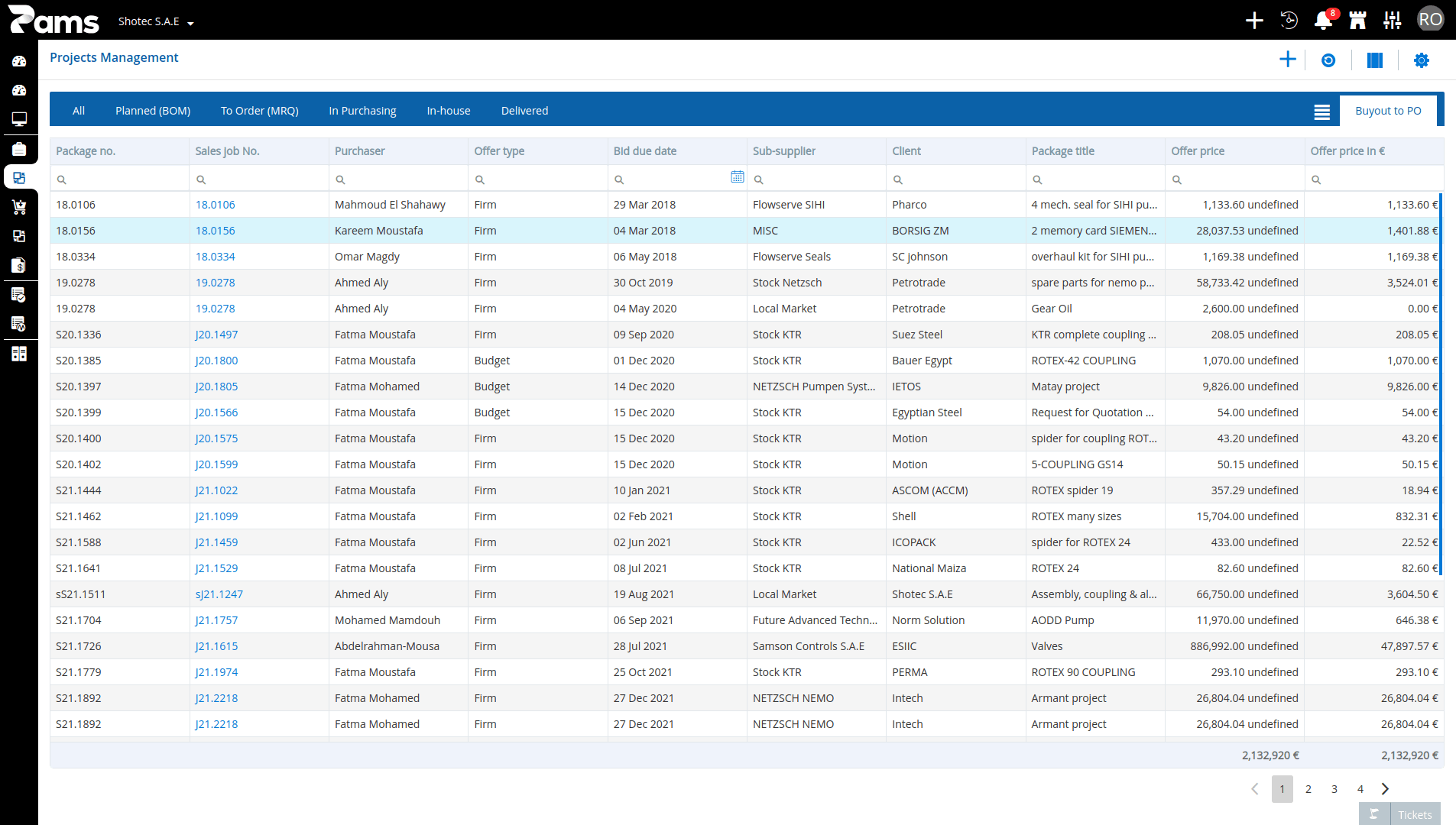Sort by Offer type column header
1456x825 pixels.
pyautogui.click(x=537, y=151)
